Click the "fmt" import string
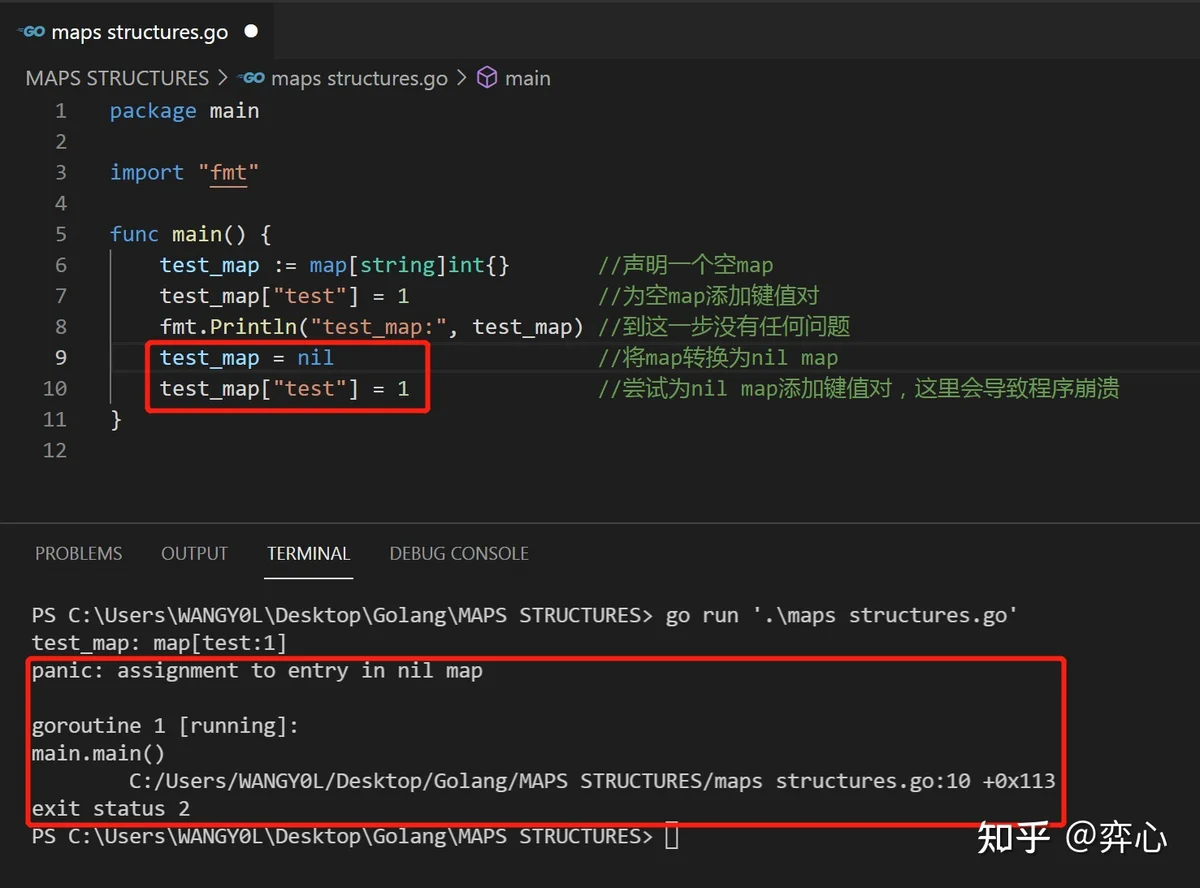 229,172
